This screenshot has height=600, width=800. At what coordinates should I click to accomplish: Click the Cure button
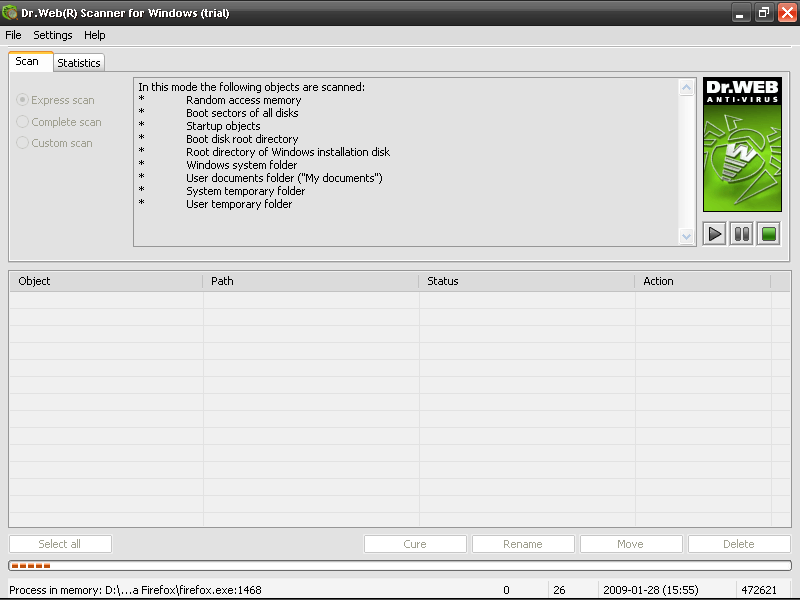point(415,544)
